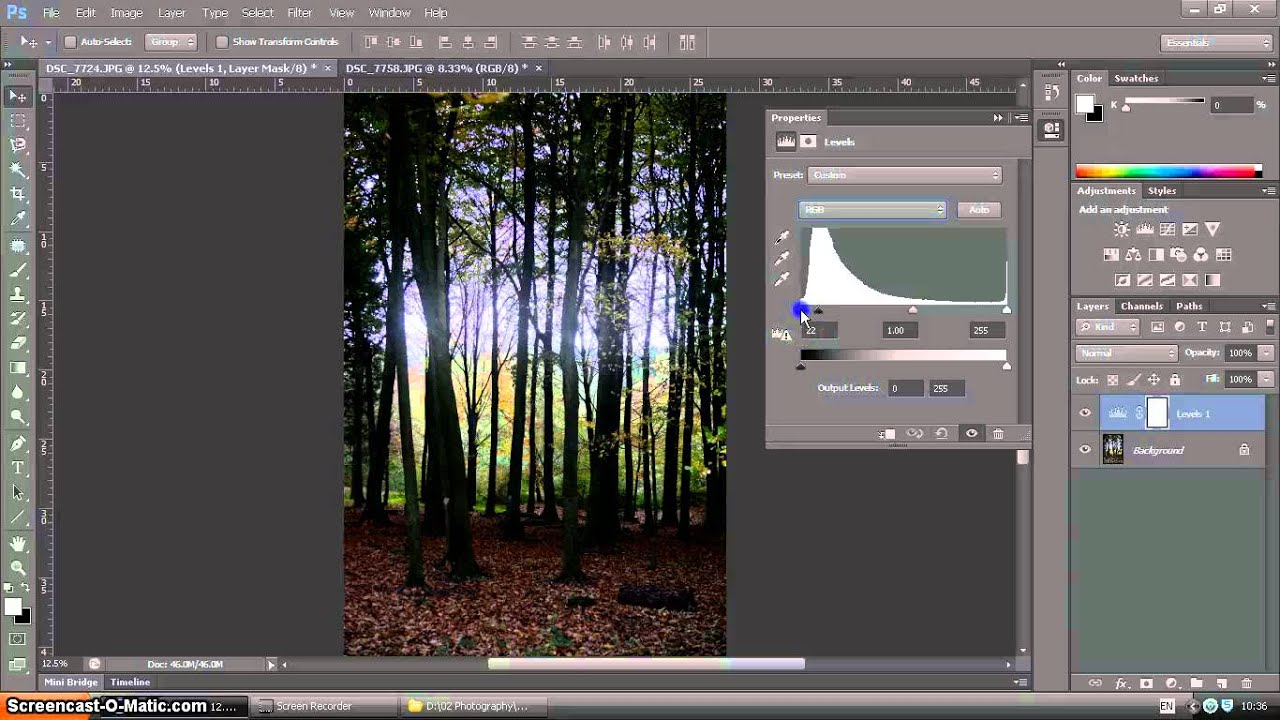Viewport: 1280px width, 720px height.
Task: Select the Hand tool
Action: coord(18,543)
